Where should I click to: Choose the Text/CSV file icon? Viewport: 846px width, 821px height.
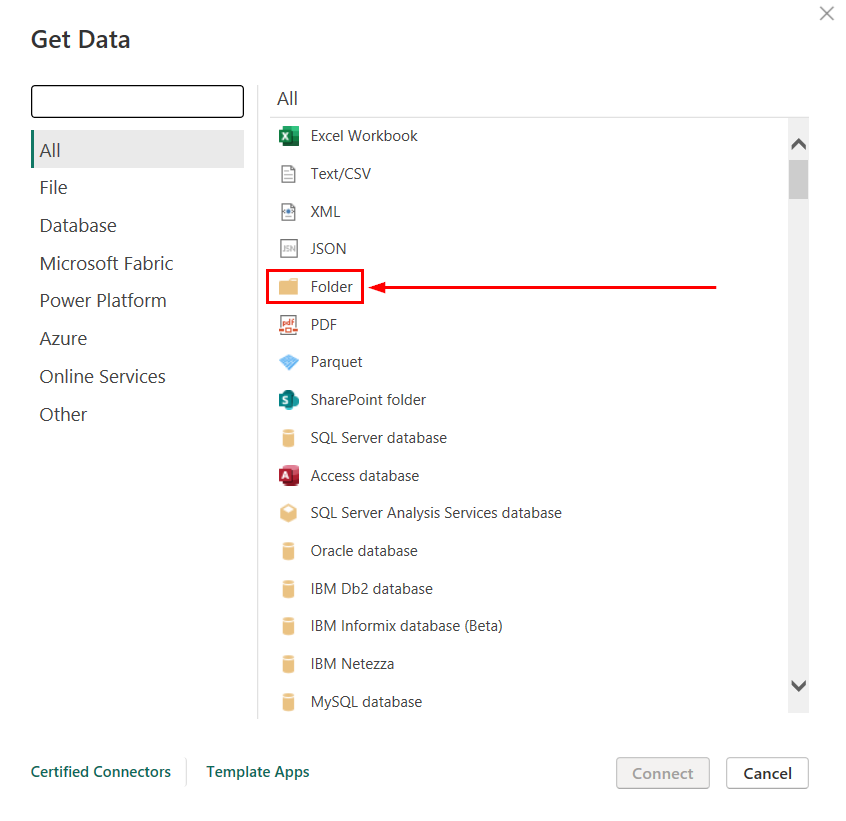289,174
